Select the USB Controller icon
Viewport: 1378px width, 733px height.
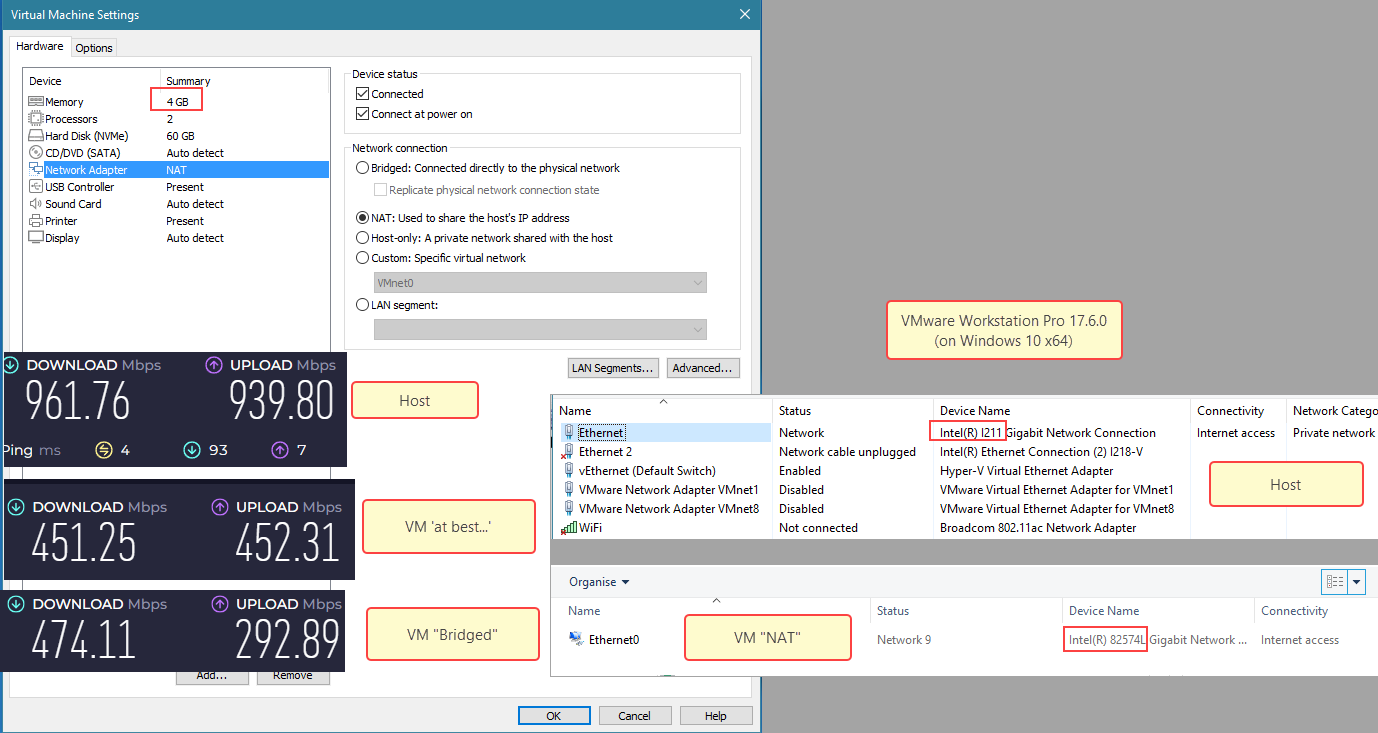[x=36, y=187]
